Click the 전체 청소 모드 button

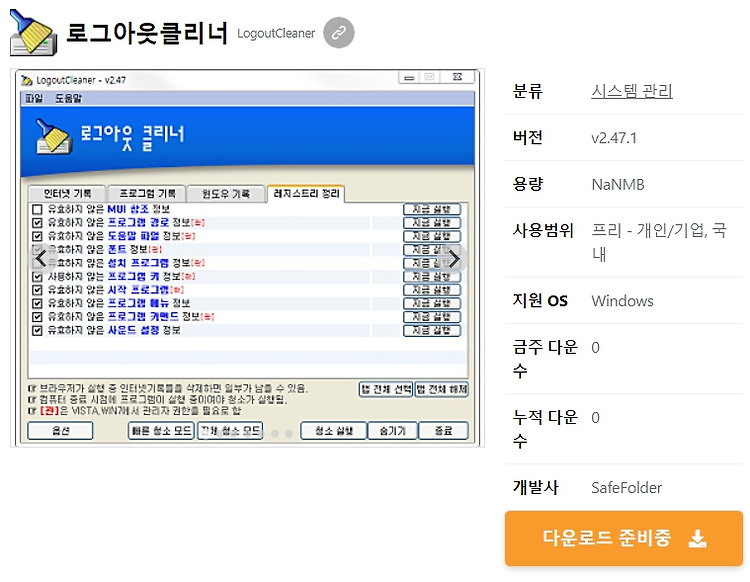point(230,430)
